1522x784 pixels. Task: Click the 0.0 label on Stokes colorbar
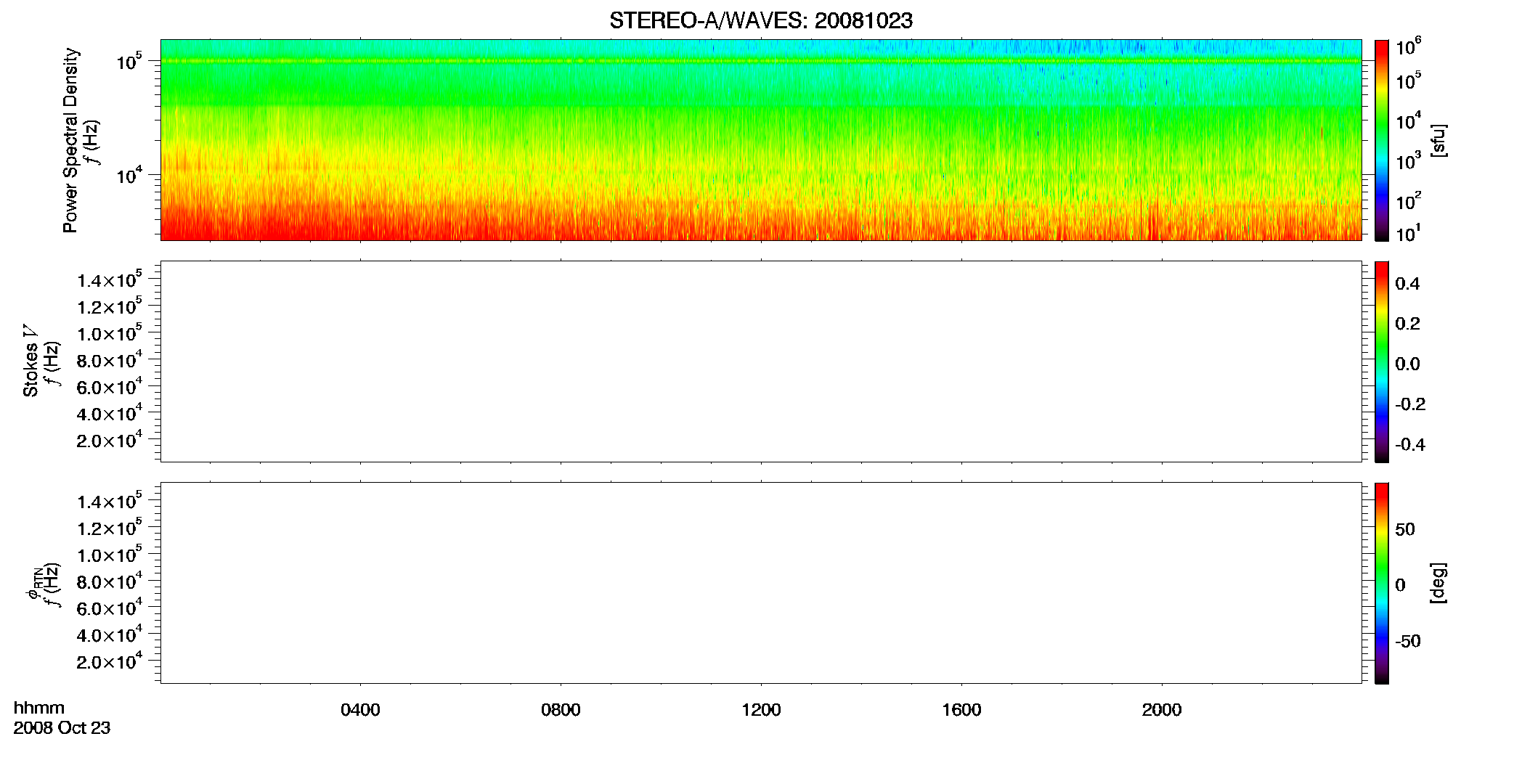[x=1407, y=364]
